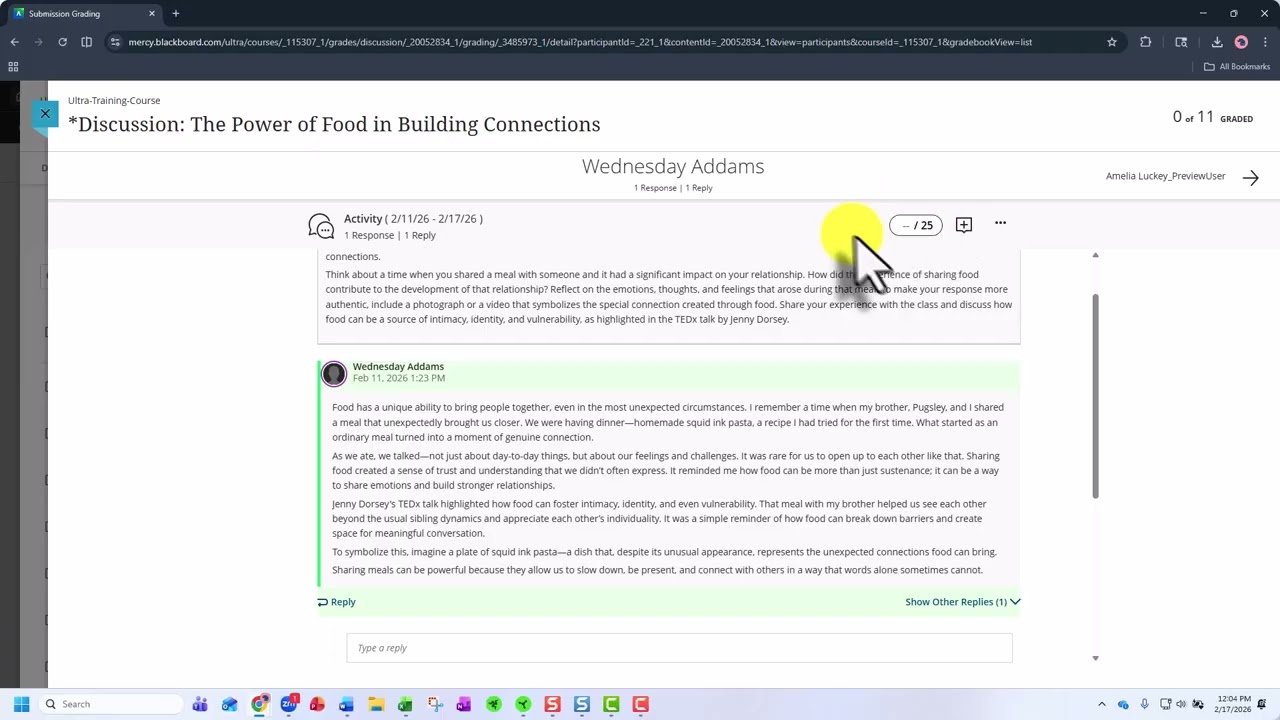1280x720 pixels.
Task: Click the taskbar Search box
Action: pos(110,704)
